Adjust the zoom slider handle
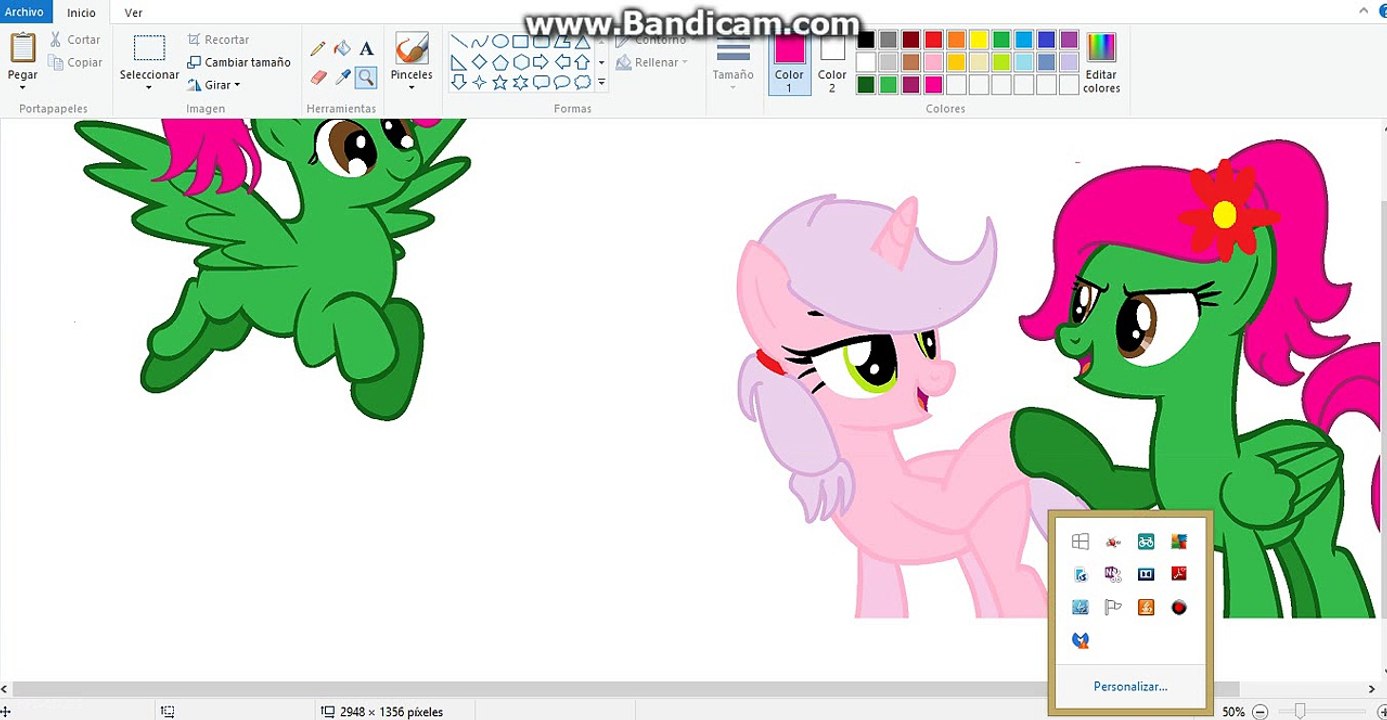The width and height of the screenshot is (1387, 720). (1300, 712)
